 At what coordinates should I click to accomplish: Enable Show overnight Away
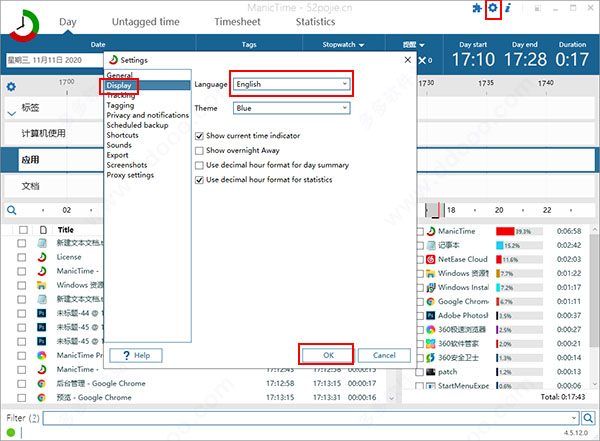point(199,150)
